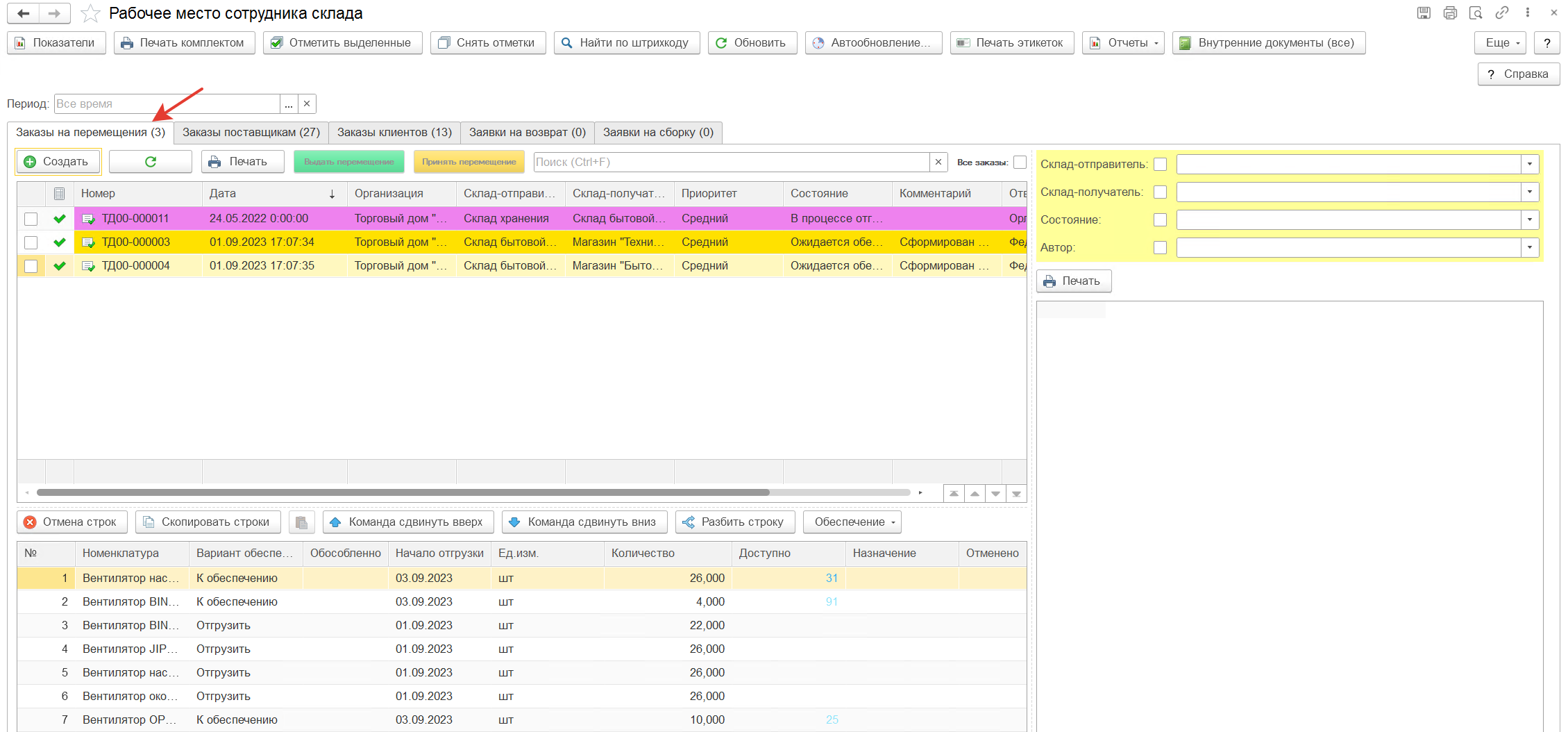The image size is (1568, 732).
Task: Expand the Состояние filter dropdown
Action: click(1530, 220)
